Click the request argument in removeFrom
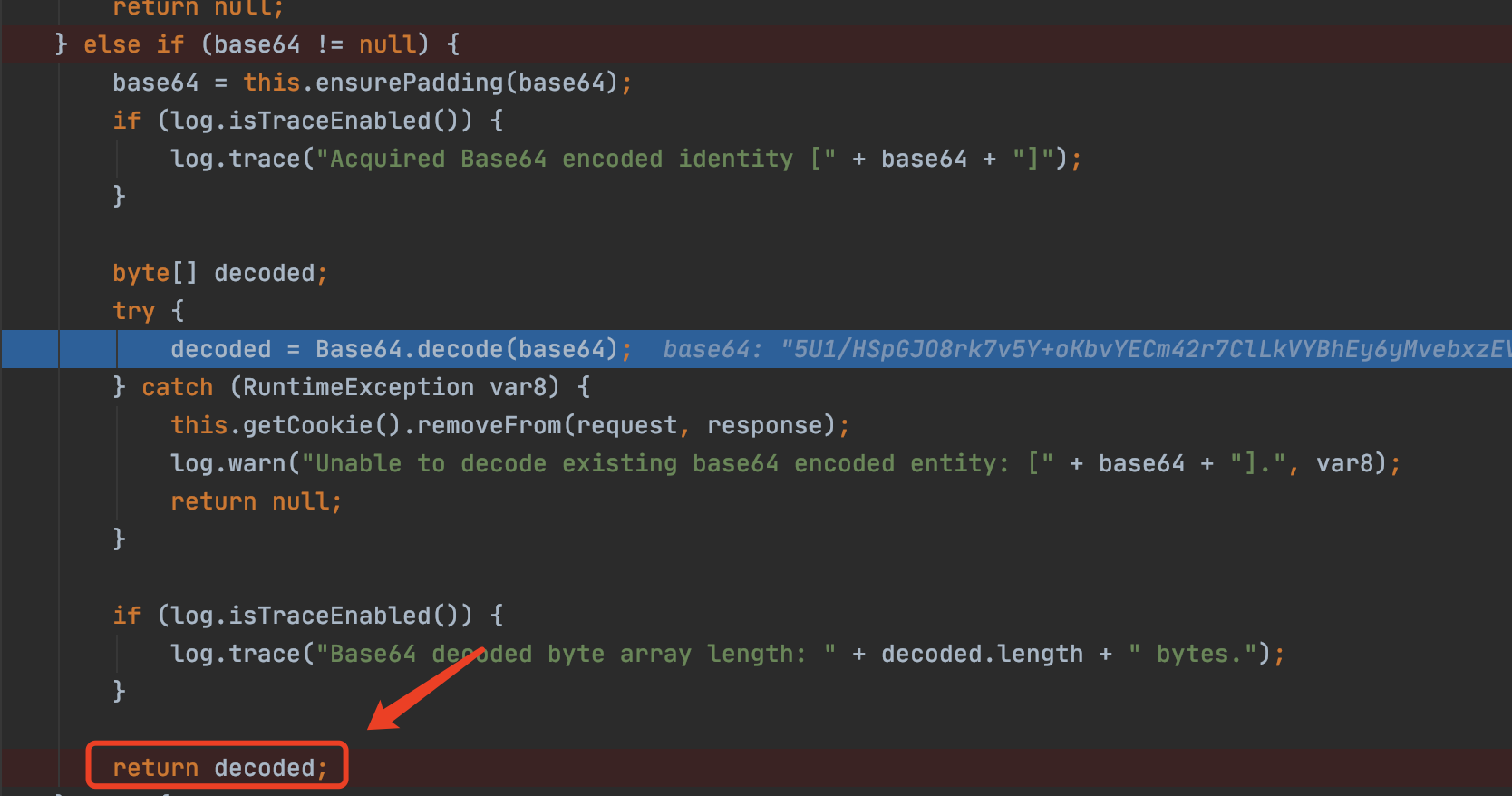1512x796 pixels. tap(626, 425)
